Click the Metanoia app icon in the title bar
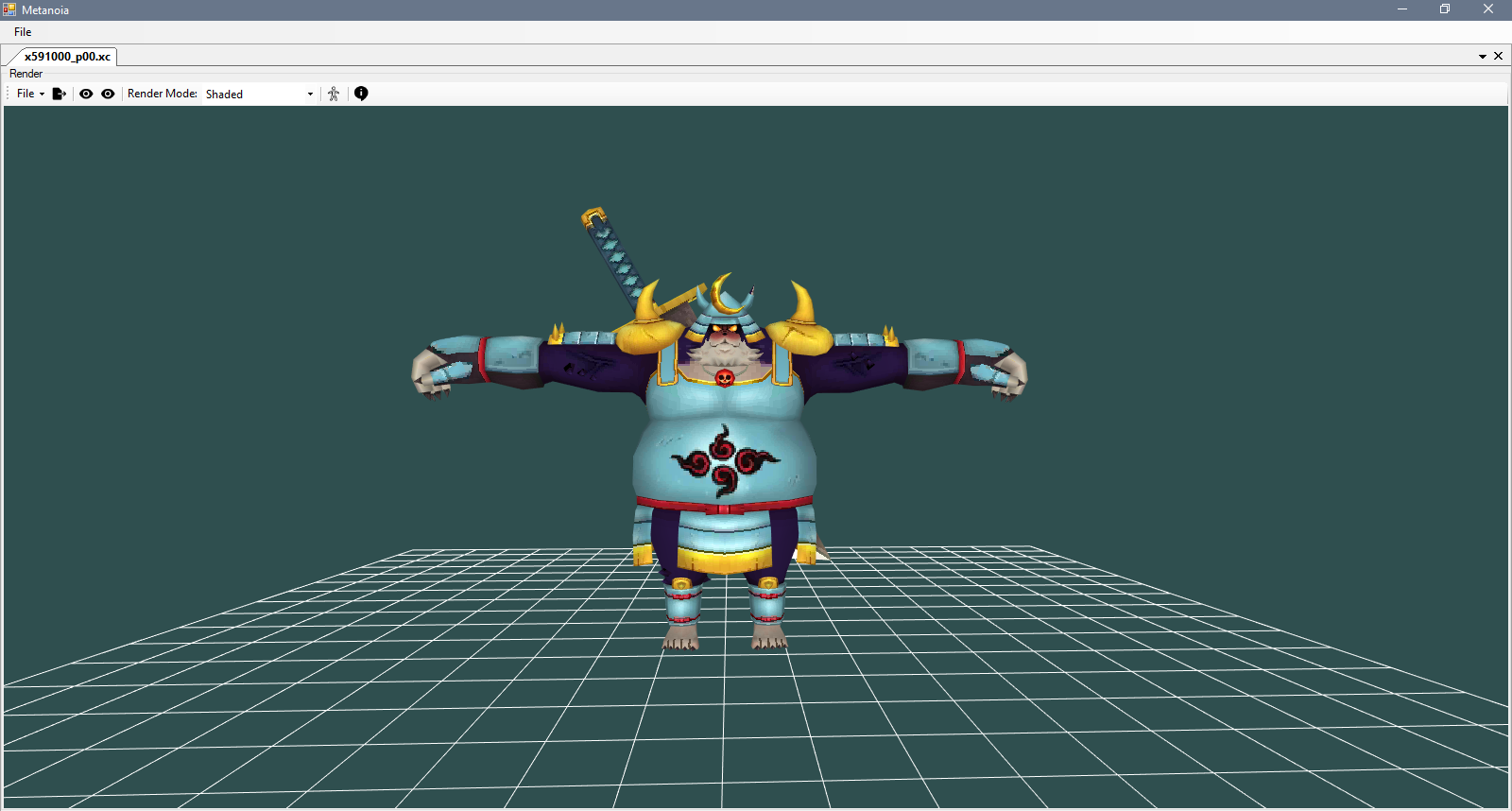 click(9, 9)
